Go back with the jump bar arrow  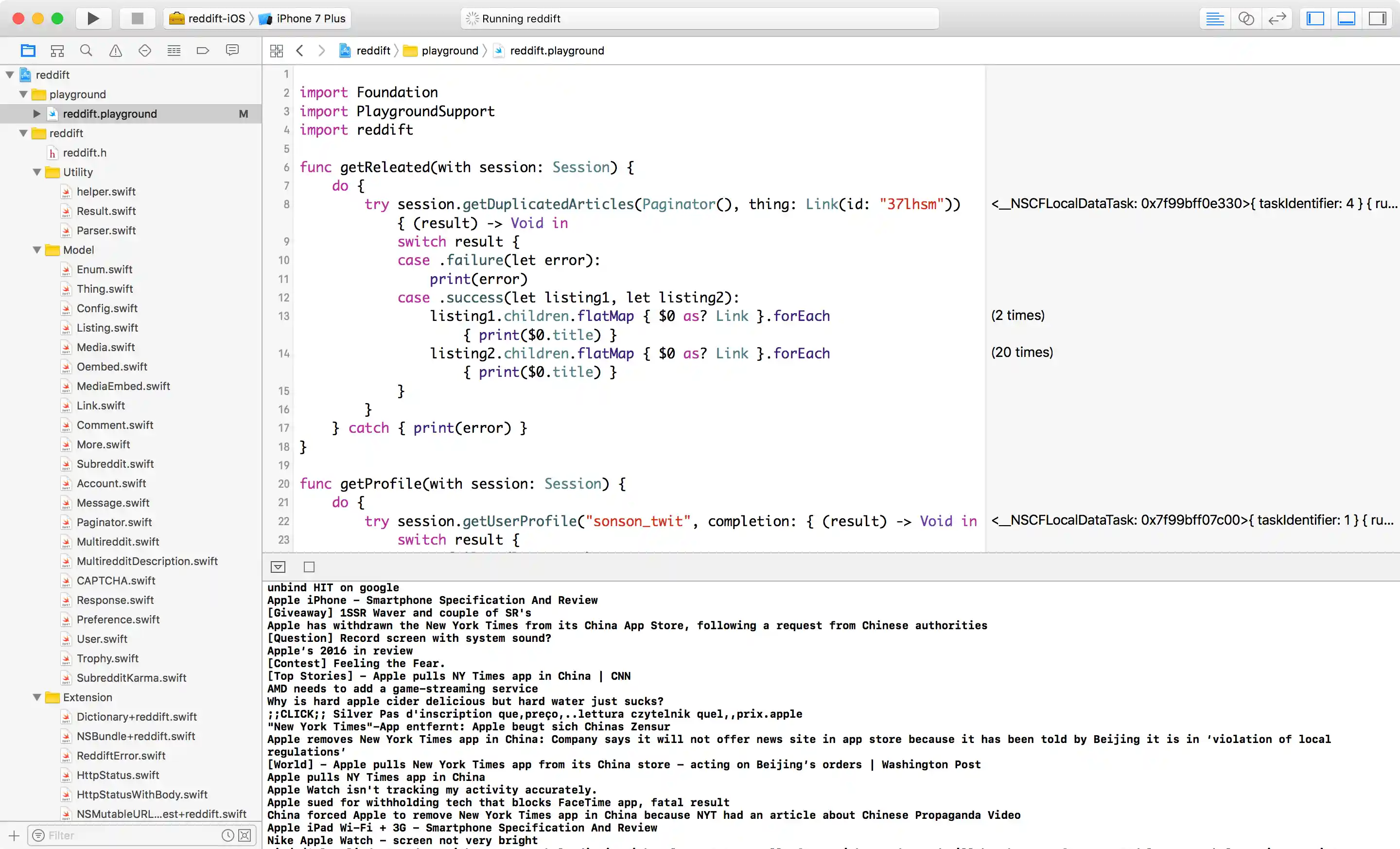300,51
